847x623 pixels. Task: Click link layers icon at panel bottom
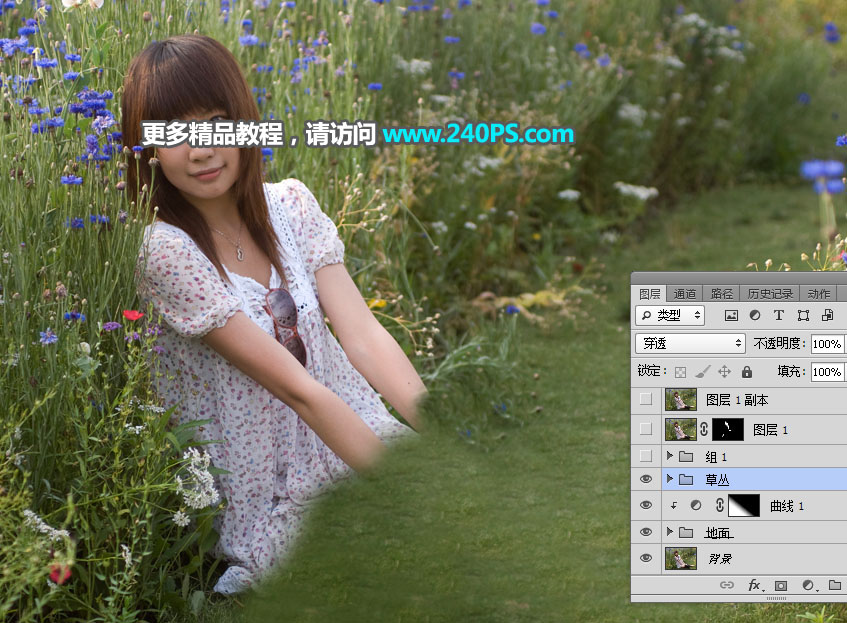pyautogui.click(x=727, y=585)
